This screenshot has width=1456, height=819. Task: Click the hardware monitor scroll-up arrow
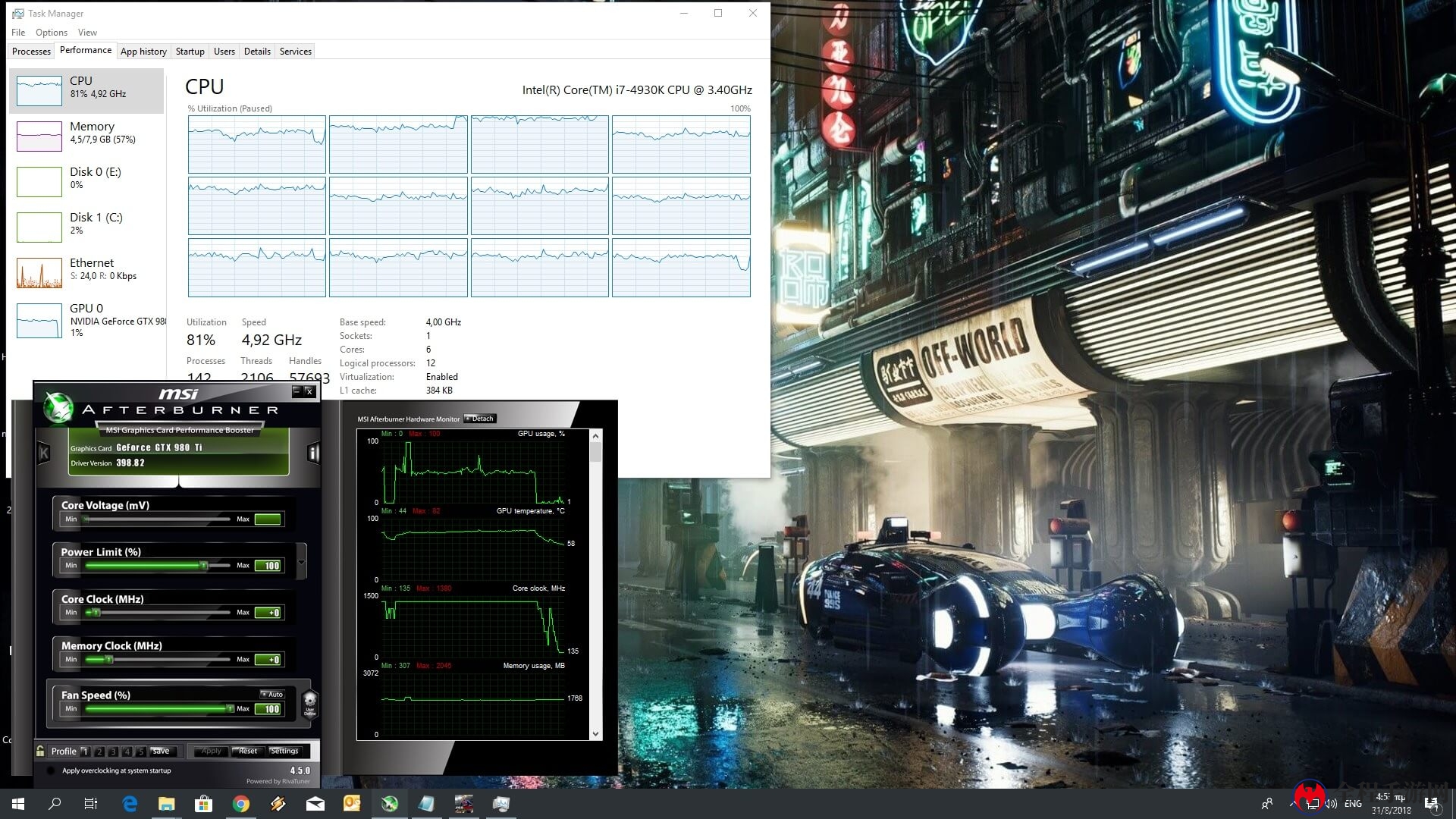(595, 436)
